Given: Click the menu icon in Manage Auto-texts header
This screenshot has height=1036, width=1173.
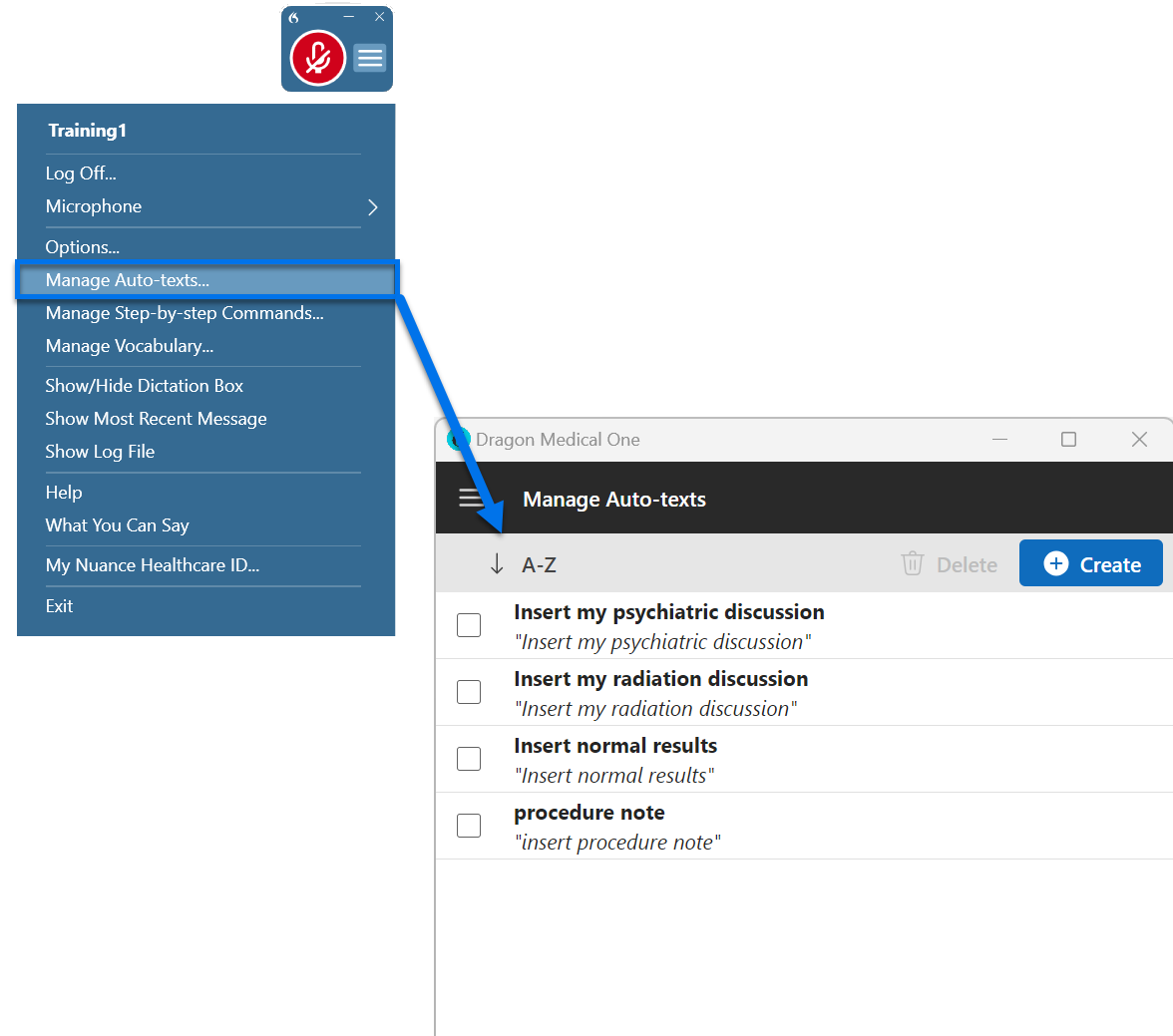Looking at the screenshot, I should (471, 498).
